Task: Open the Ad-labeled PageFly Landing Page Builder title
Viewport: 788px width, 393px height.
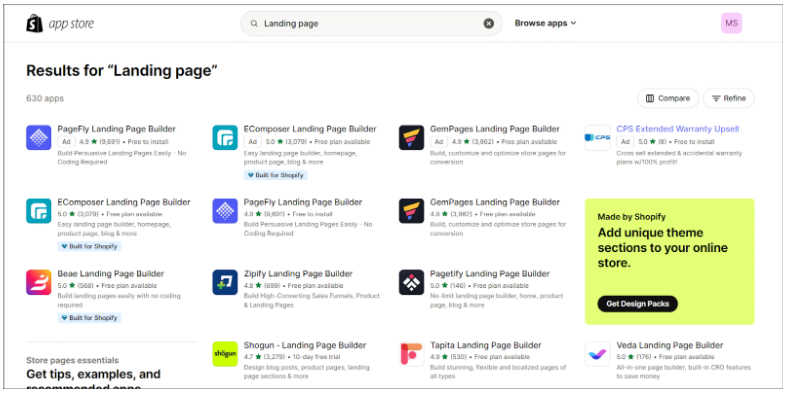Action: click(x=117, y=129)
